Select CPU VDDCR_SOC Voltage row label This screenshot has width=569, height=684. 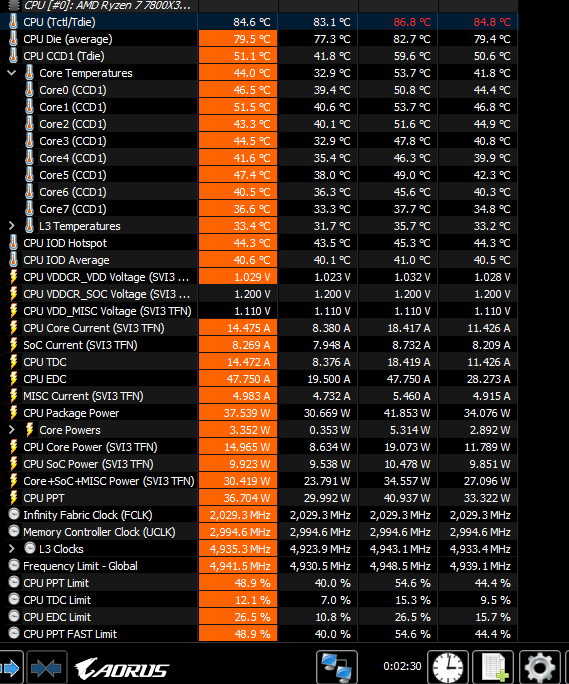106,294
